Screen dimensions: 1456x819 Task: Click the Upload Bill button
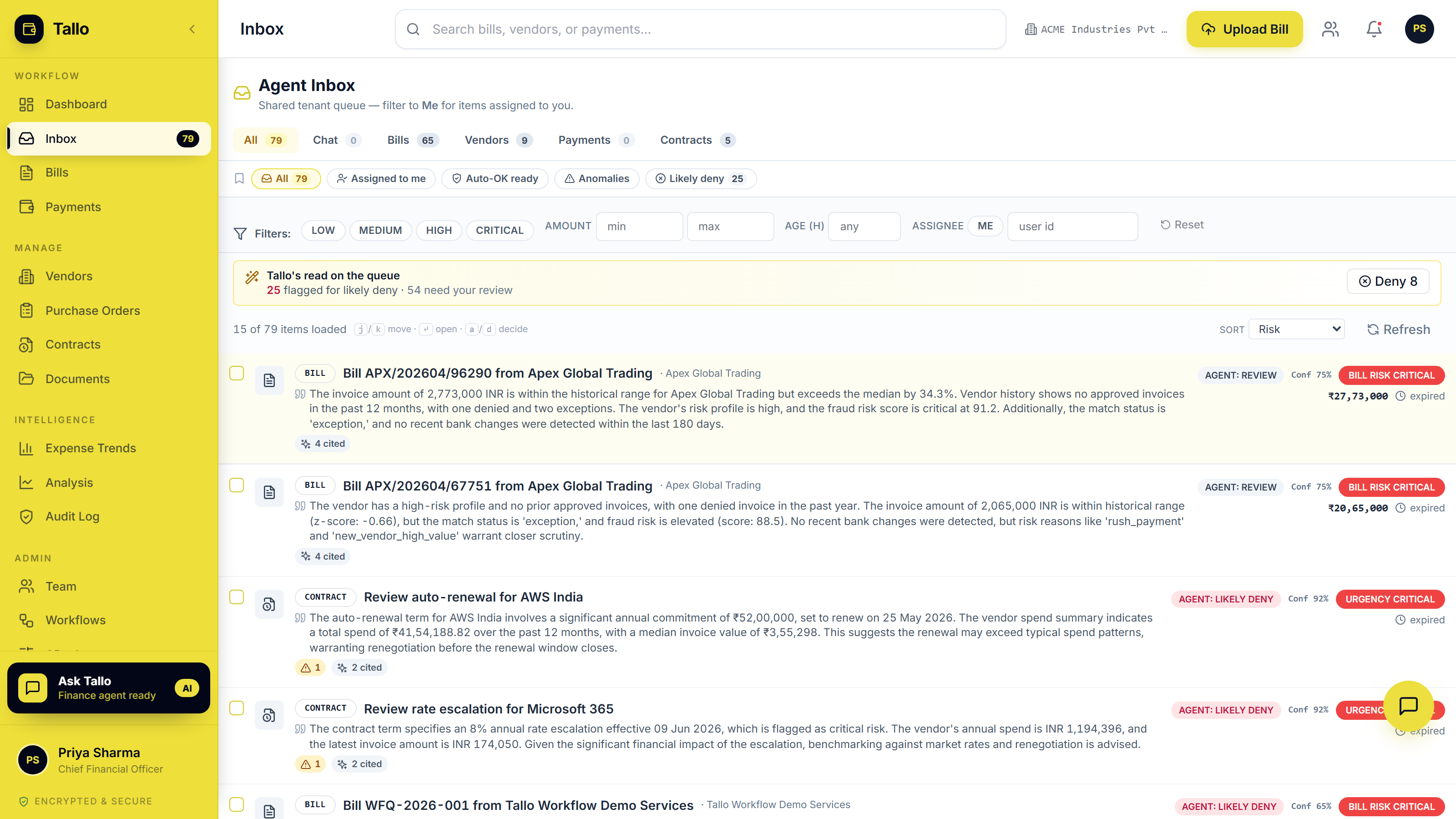(1244, 29)
